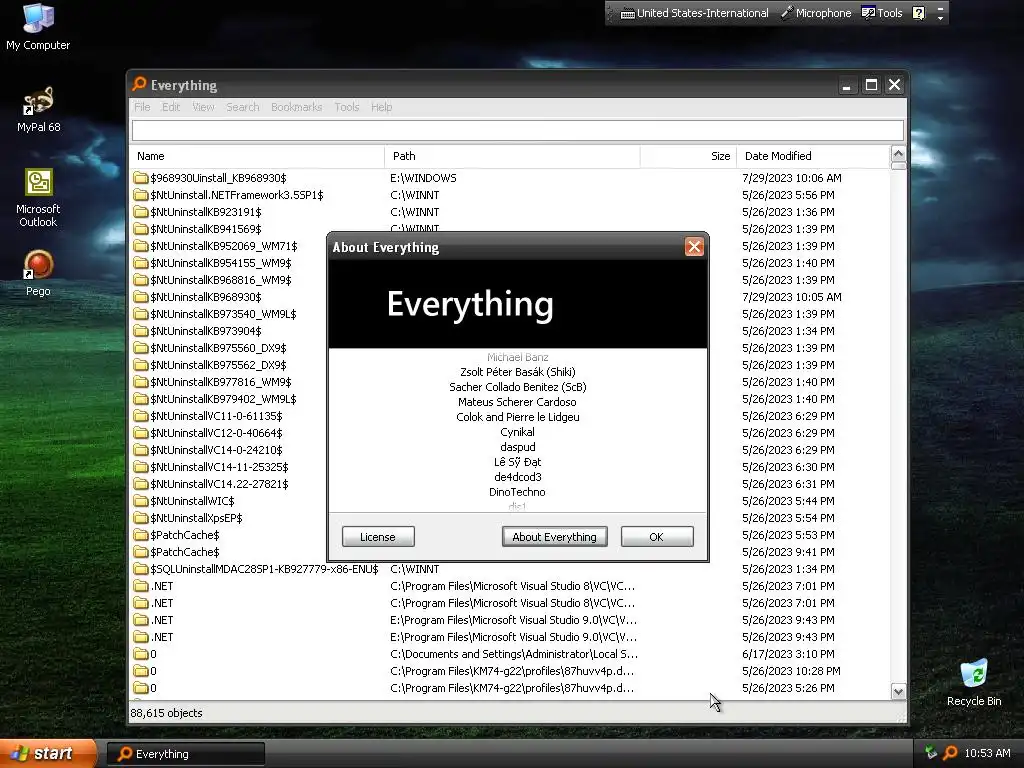Select folder icon of $NtUninstallKB923191$
Screen dimensions: 1024x768
pos(140,212)
